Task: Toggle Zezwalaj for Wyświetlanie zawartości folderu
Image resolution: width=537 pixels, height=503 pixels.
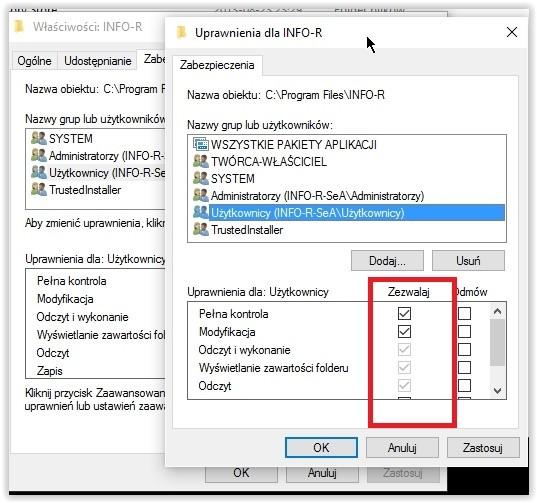Action: 404,368
